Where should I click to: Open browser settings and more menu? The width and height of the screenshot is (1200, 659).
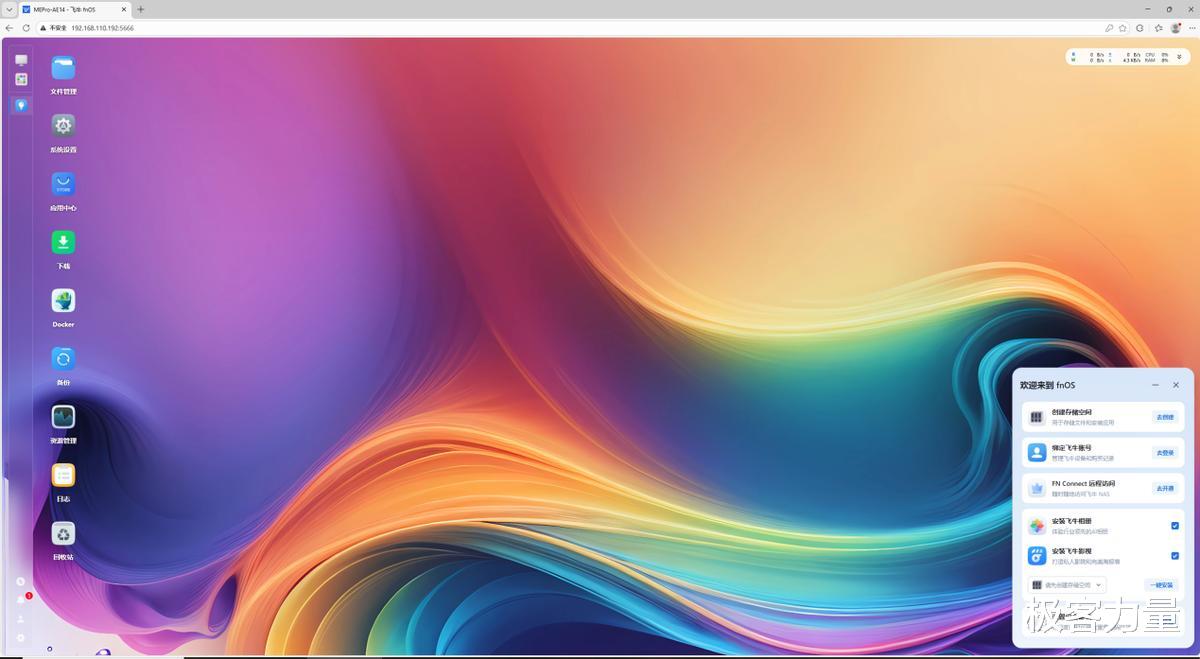click(1191, 28)
